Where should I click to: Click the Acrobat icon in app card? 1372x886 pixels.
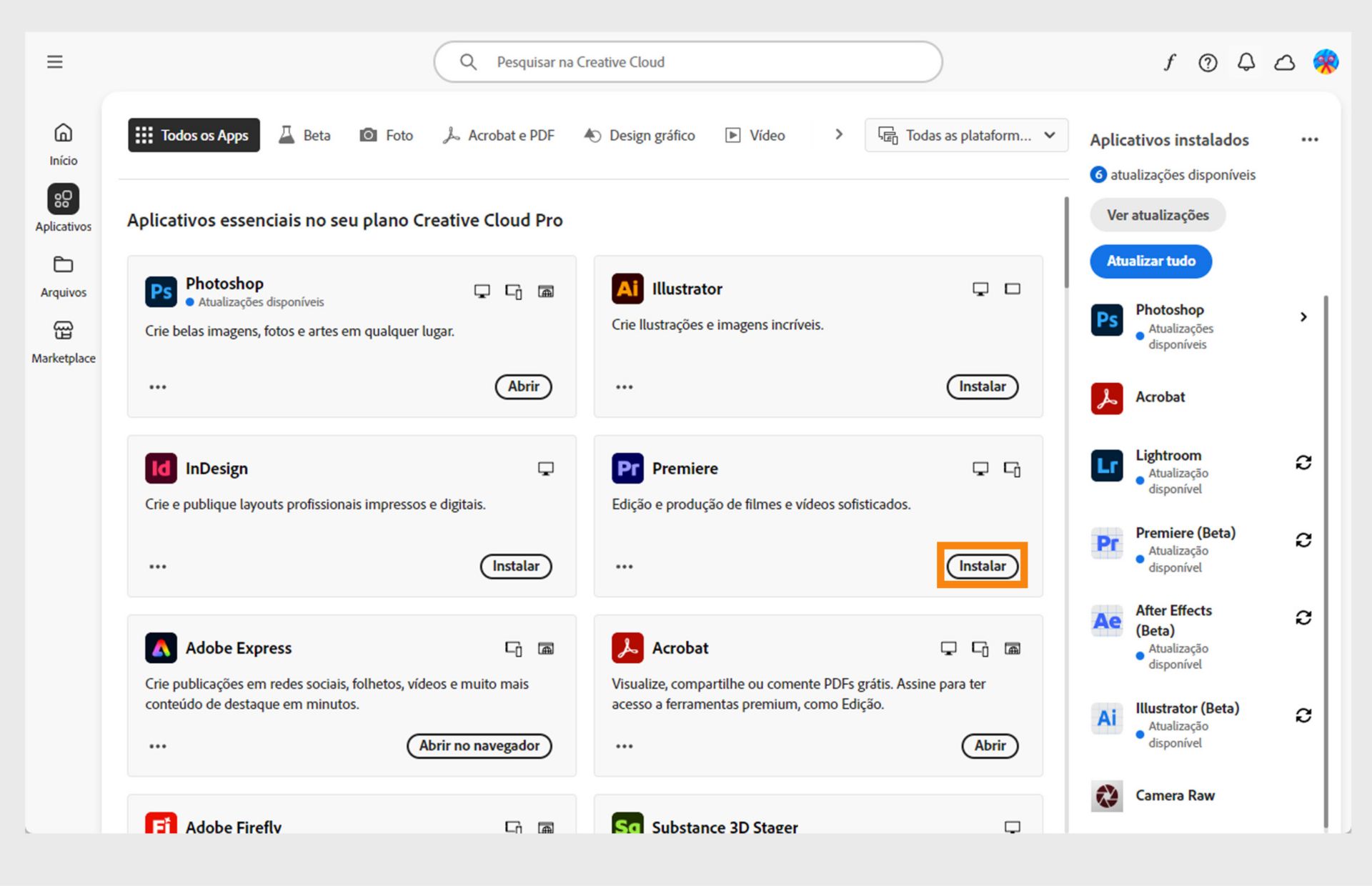coord(627,648)
